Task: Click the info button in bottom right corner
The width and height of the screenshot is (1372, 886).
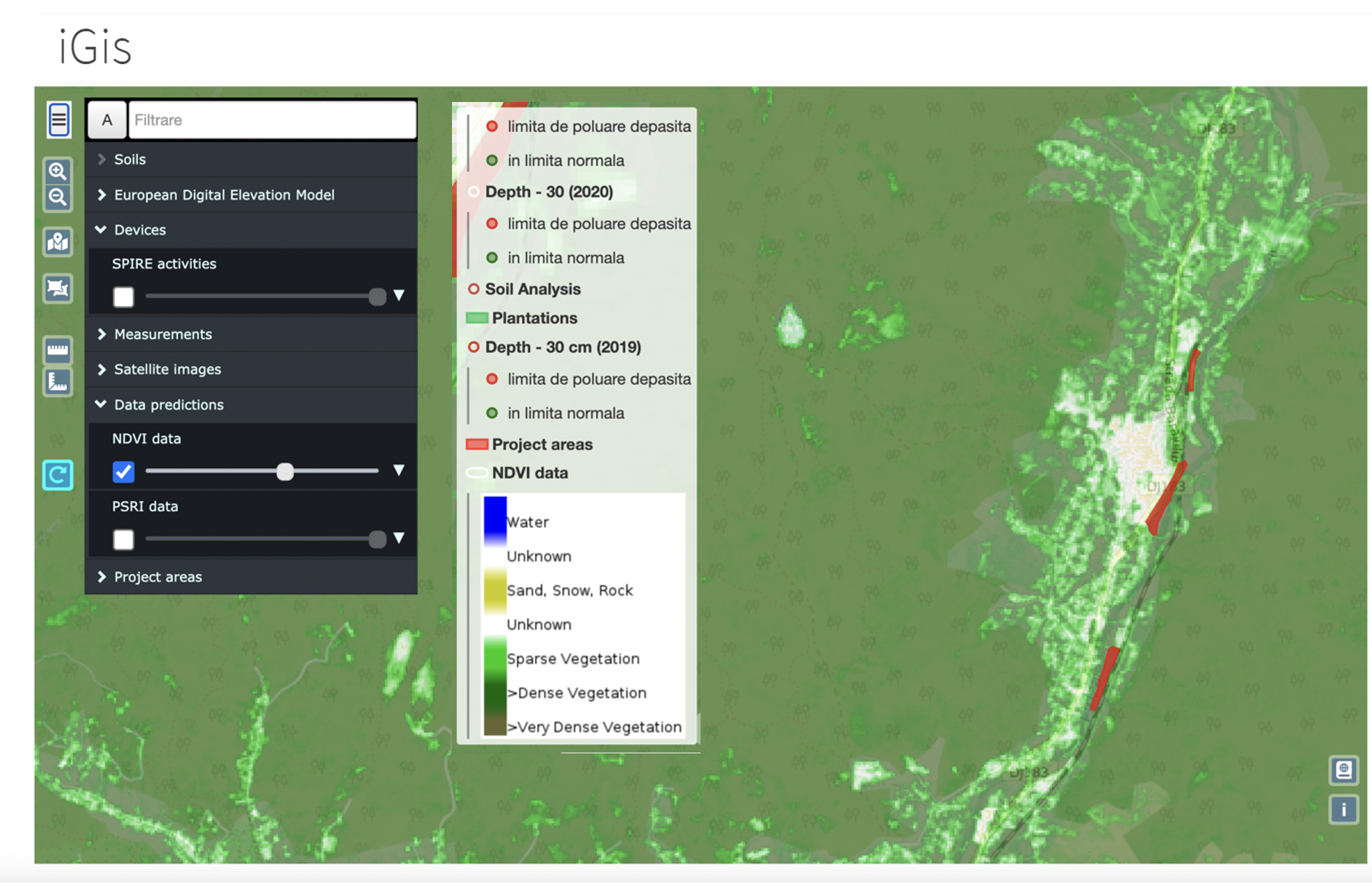Action: [x=1344, y=809]
